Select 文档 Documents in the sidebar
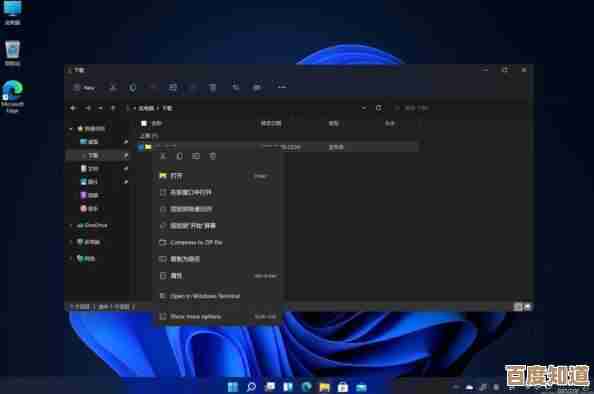This screenshot has height=394, width=594. pos(90,169)
